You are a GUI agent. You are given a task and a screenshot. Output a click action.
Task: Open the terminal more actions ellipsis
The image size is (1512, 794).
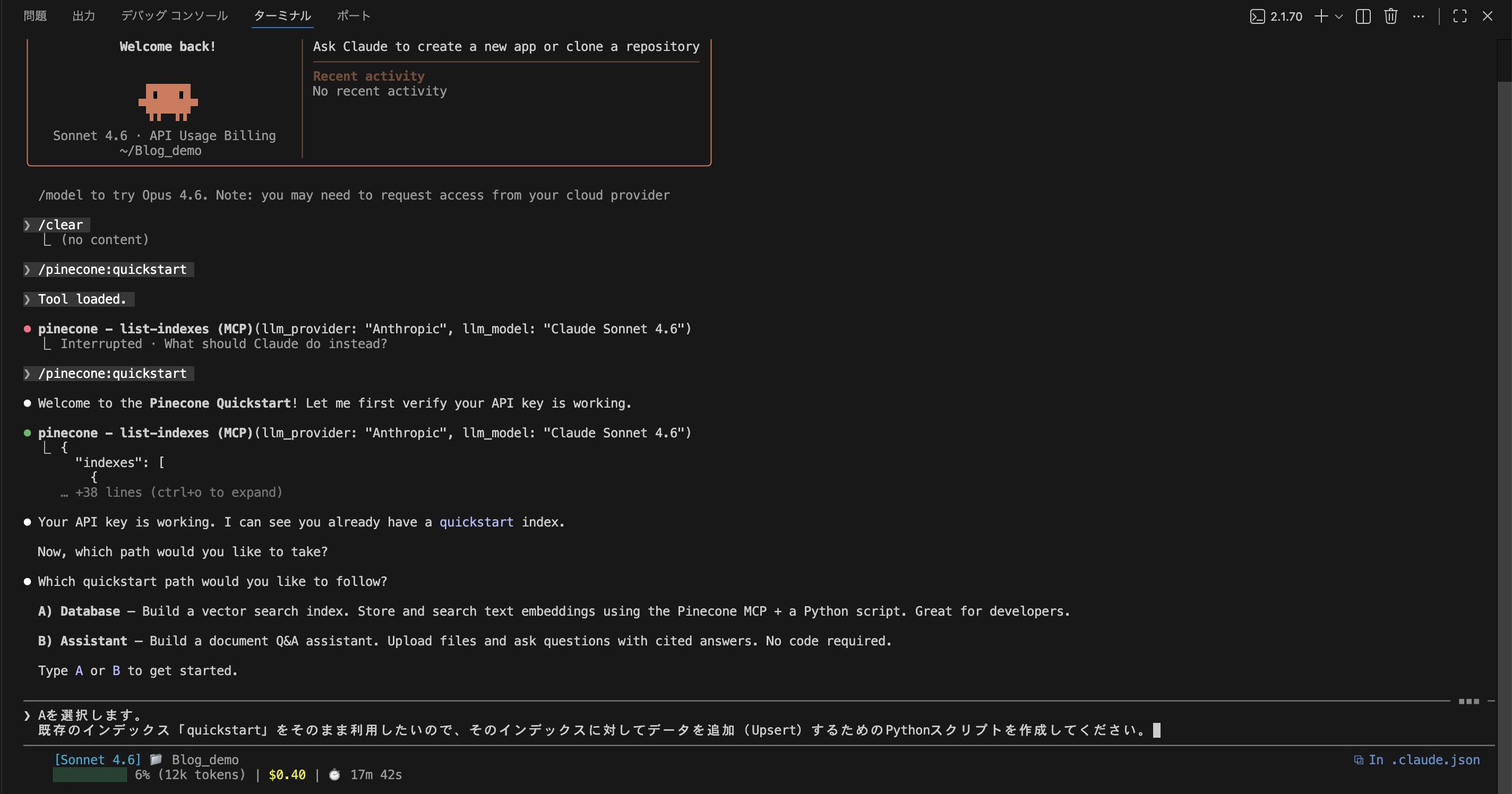[1419, 16]
